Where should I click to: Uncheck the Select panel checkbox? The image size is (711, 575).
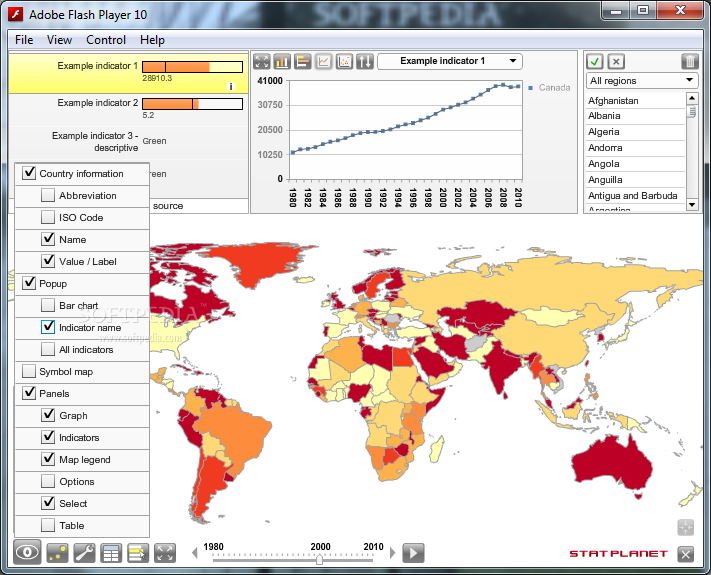pos(48,503)
